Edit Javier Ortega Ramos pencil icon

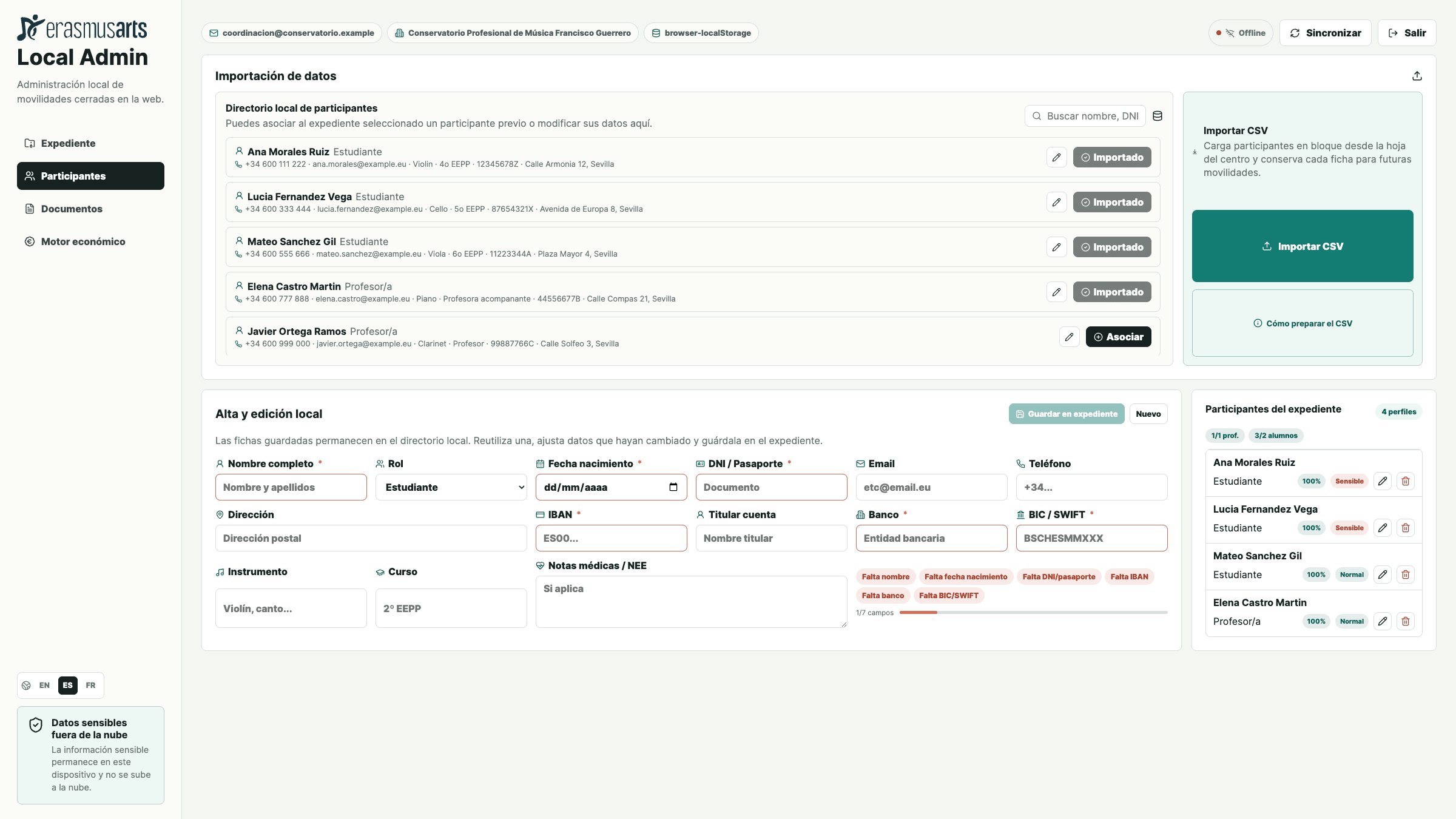[1069, 337]
